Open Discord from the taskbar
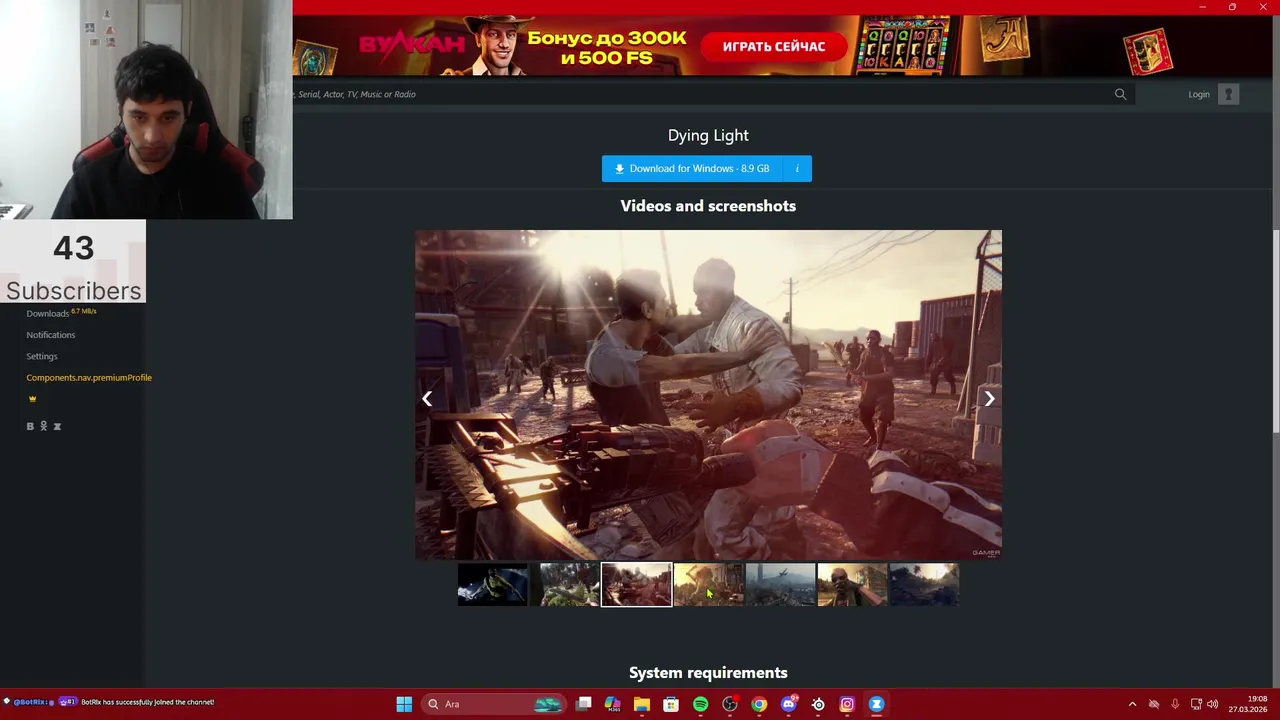 tap(789, 704)
